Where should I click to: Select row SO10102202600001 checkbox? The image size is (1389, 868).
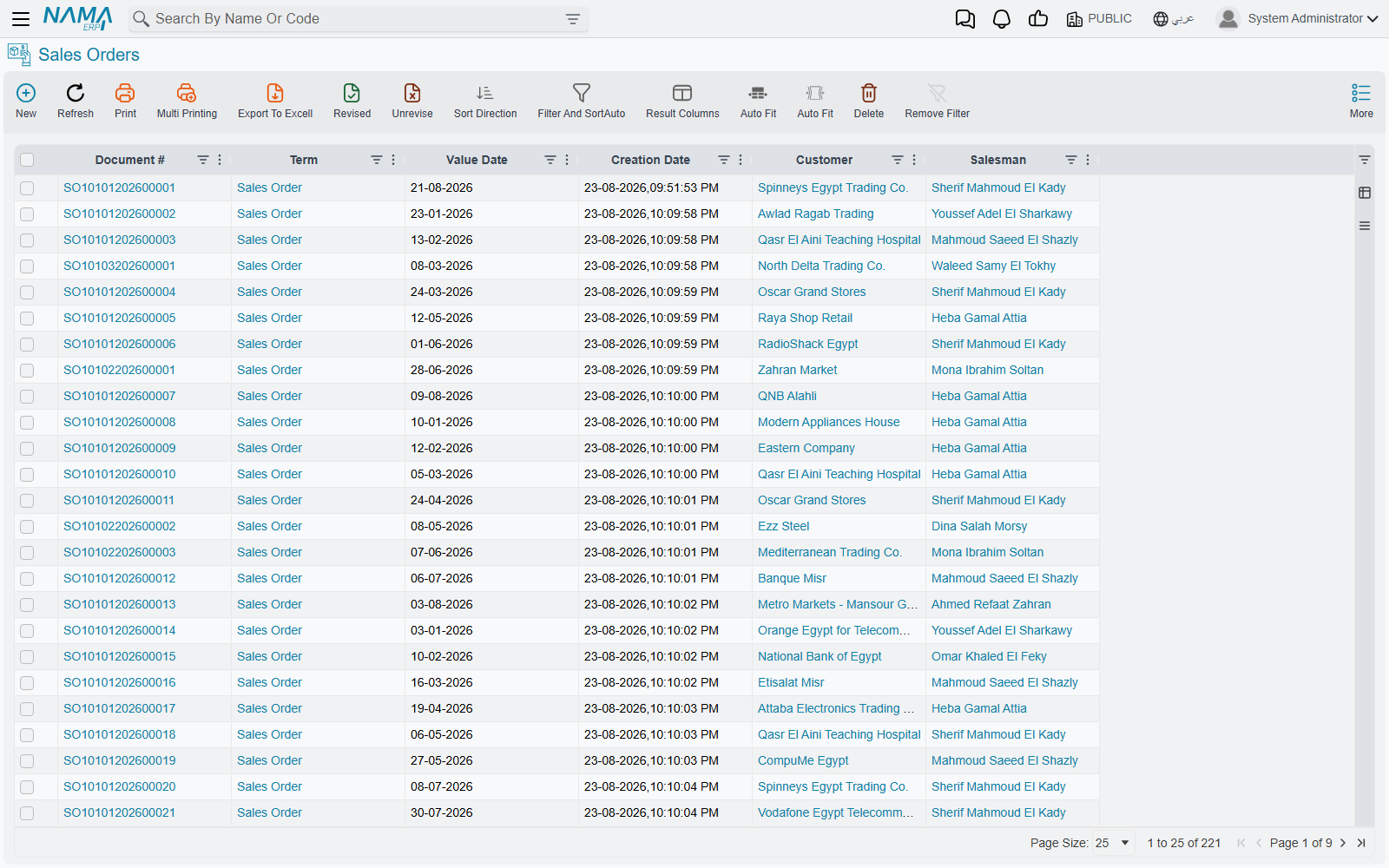[x=27, y=371]
